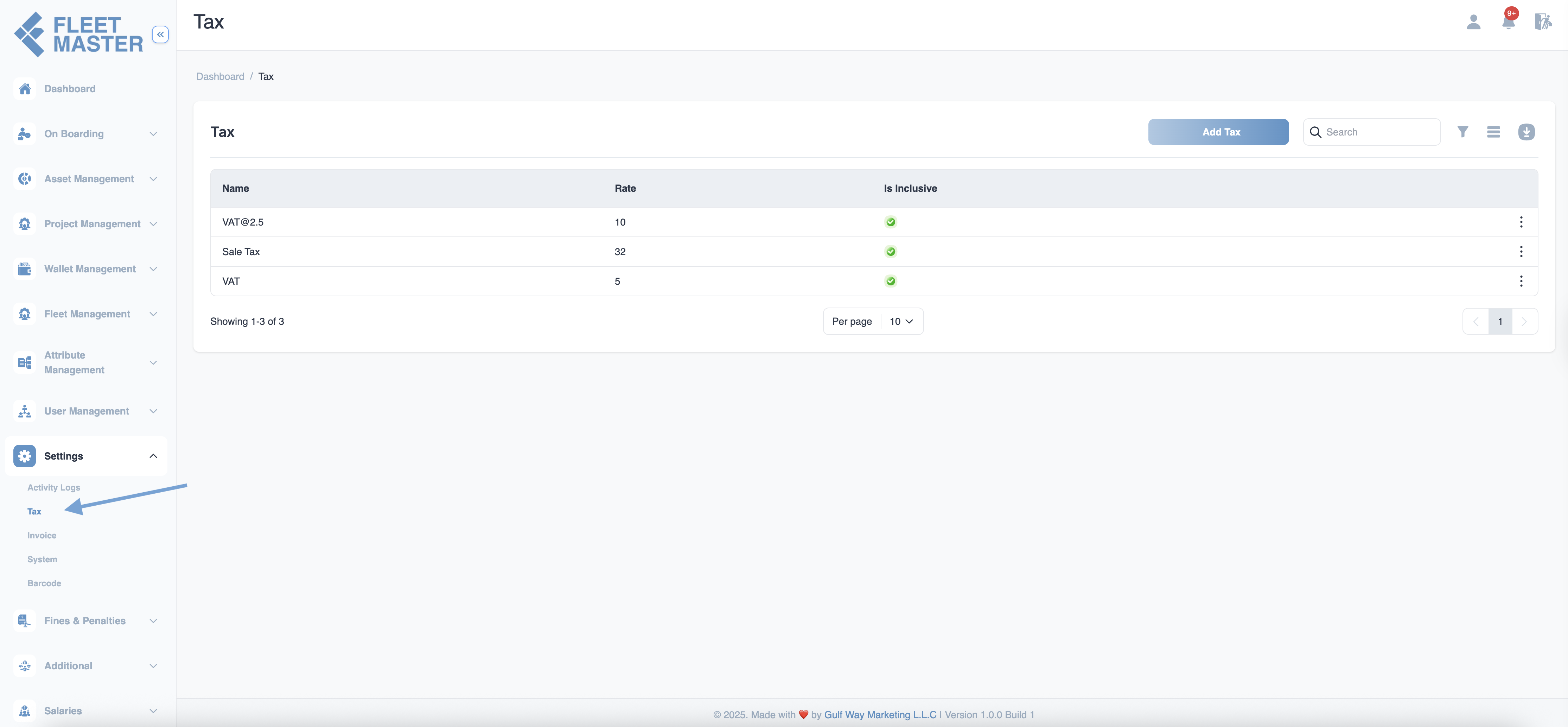Go to Dashboard menu label

pos(69,89)
